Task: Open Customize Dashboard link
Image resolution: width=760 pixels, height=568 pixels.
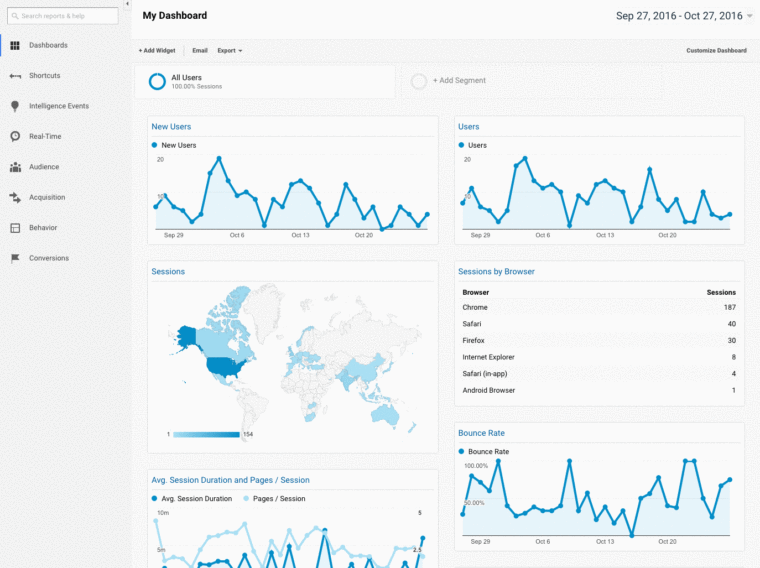Action: (716, 50)
